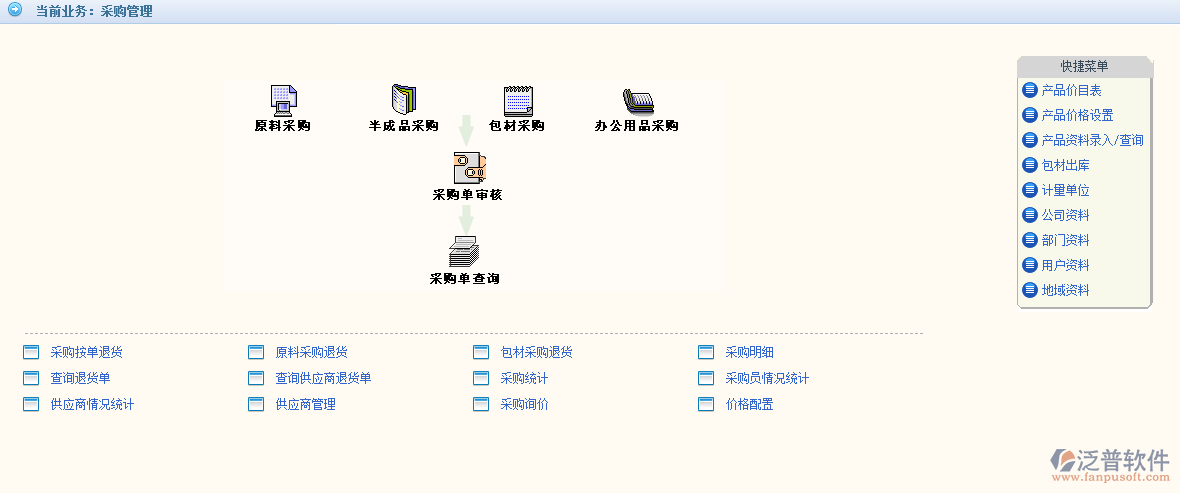Click the 快捷菜单 panel header
1180x493 pixels.
click(x=1084, y=67)
